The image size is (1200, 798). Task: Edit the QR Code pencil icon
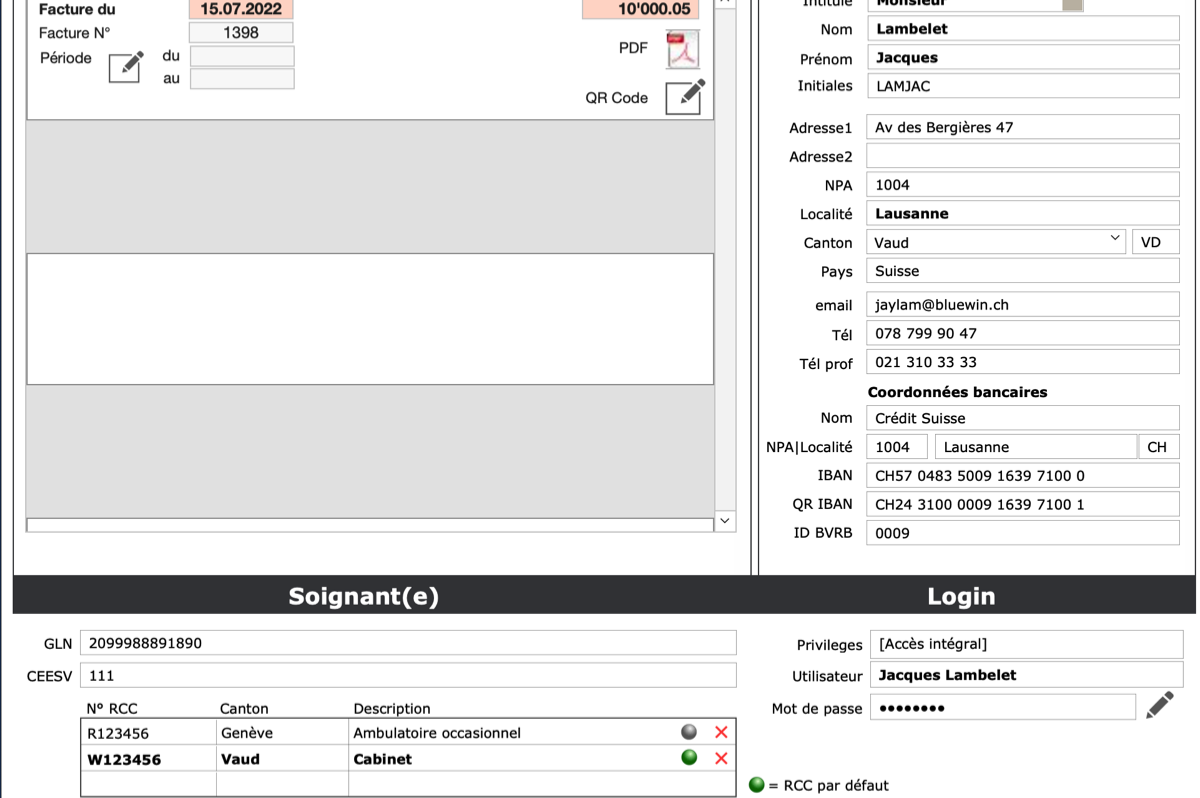(686, 97)
